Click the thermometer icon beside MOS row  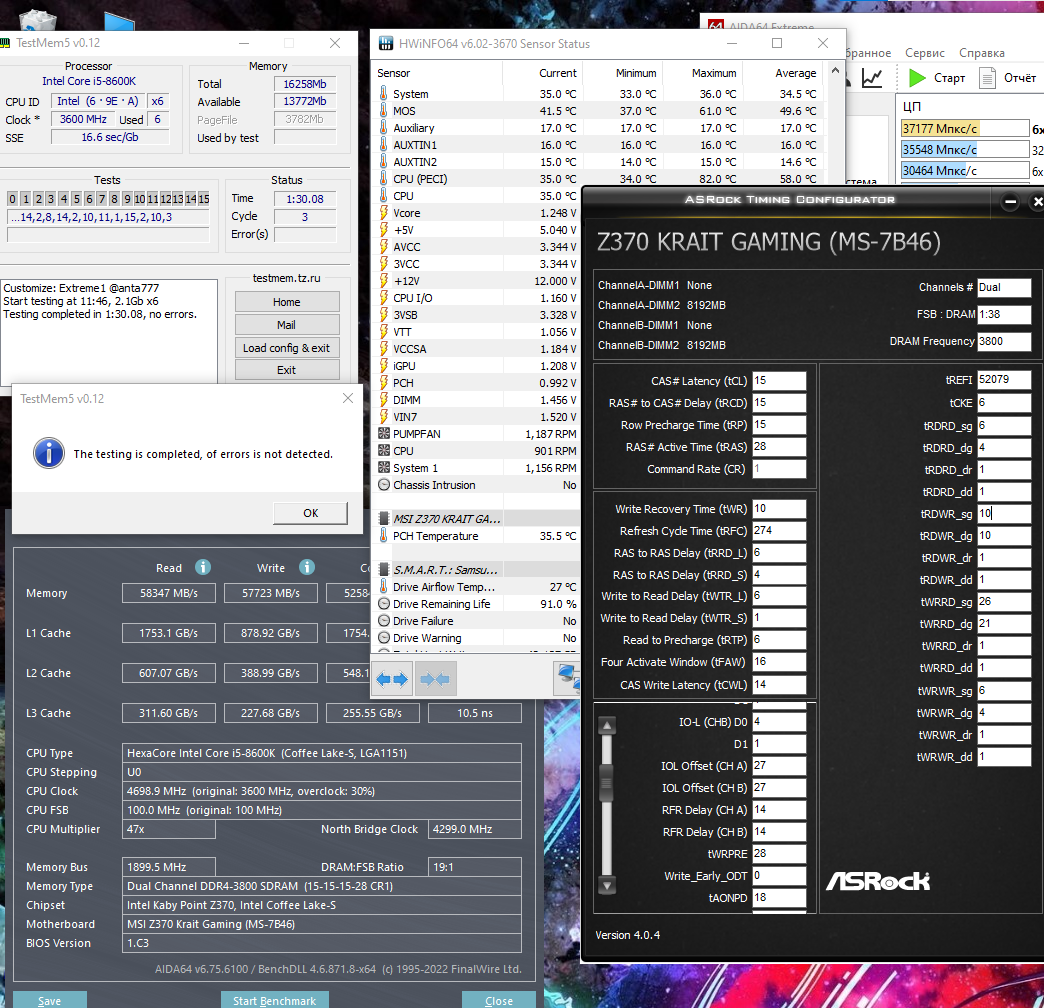point(384,111)
